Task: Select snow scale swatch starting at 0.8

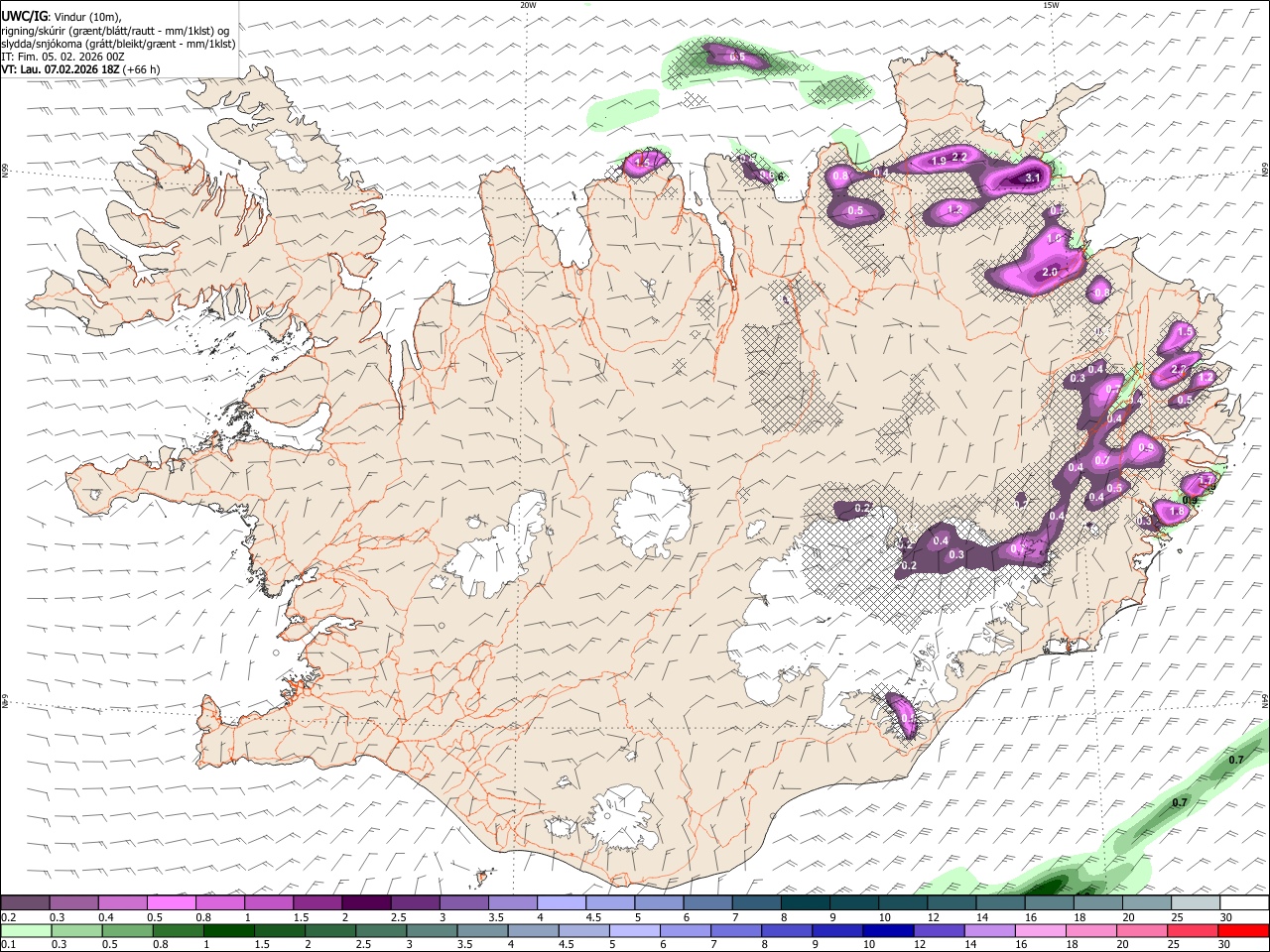Action: coord(219,902)
